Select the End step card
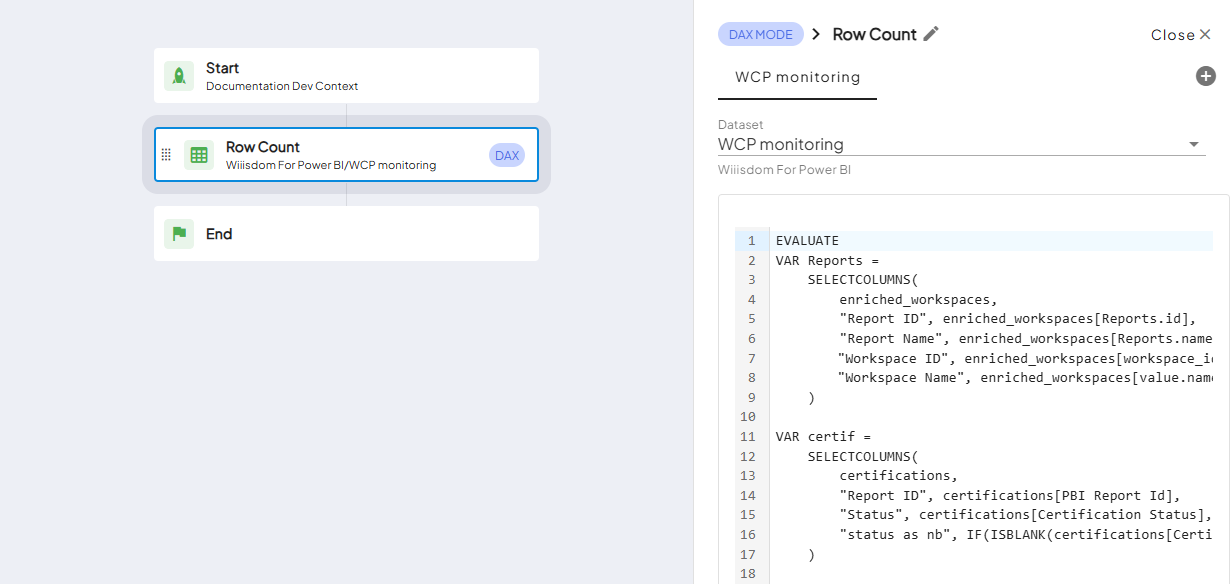This screenshot has width=1231, height=584. pos(346,233)
